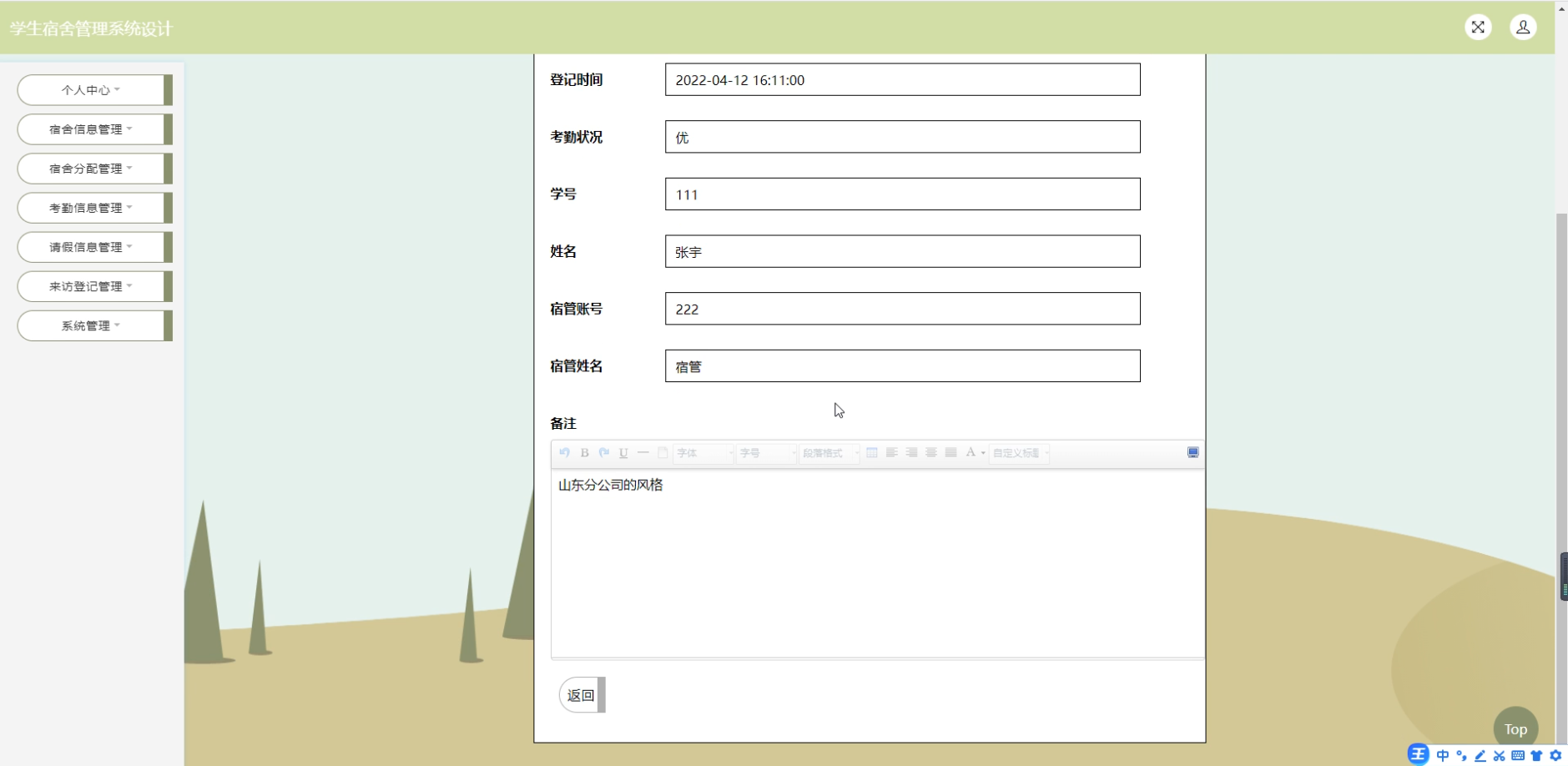Open the 段落格式 paragraph format dropdown
This screenshot has height=766, width=1568.
[x=829, y=453]
